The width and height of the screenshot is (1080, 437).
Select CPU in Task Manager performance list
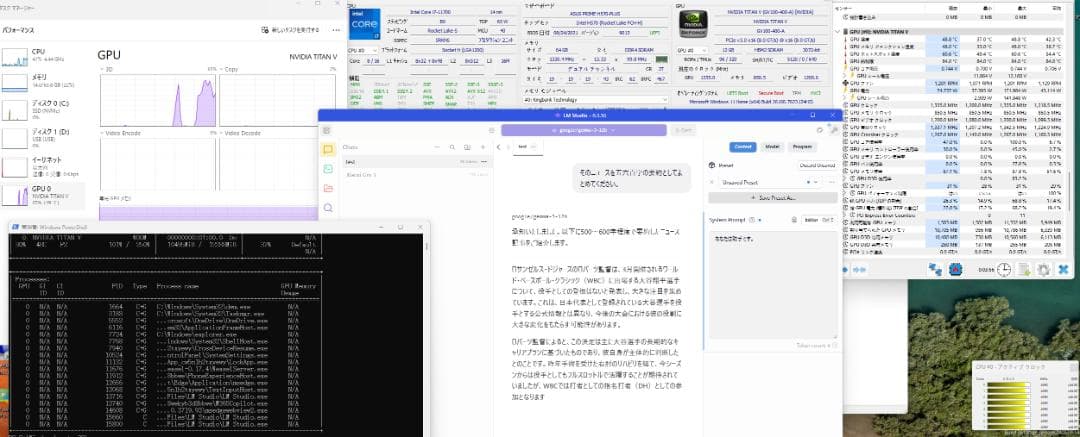pyautogui.click(x=43, y=56)
